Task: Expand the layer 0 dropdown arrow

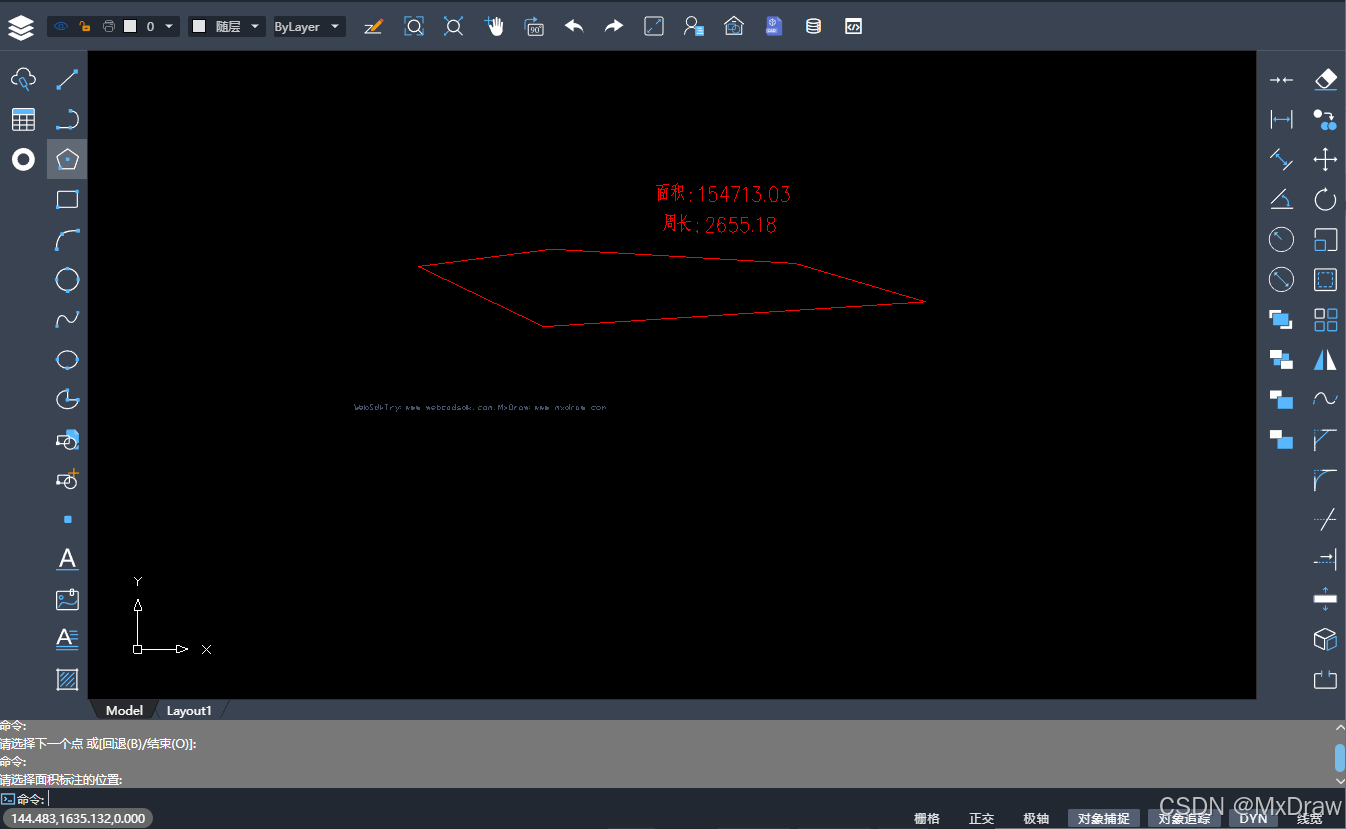Action: [168, 27]
